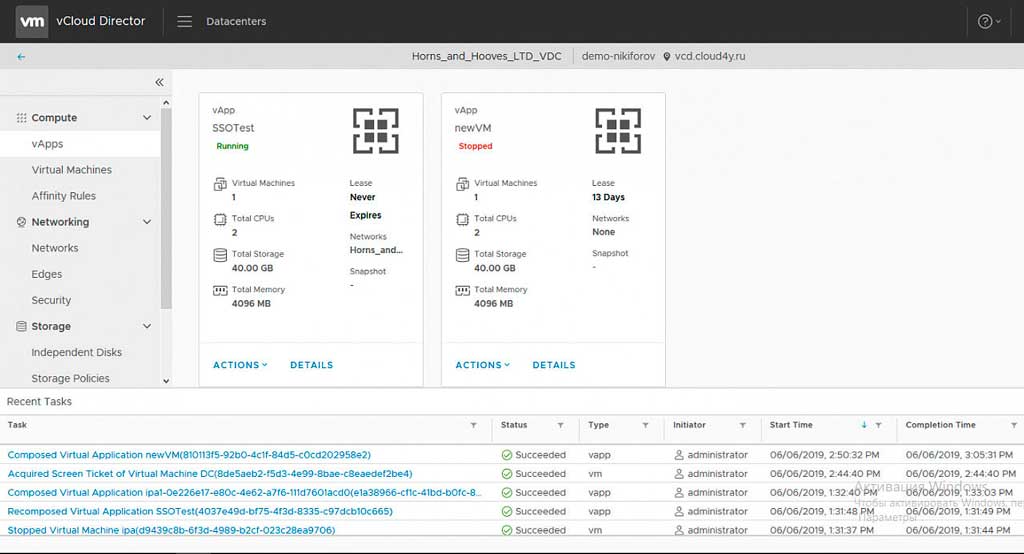
Task: Collapse the Compute section
Action: pyautogui.click(x=147, y=118)
